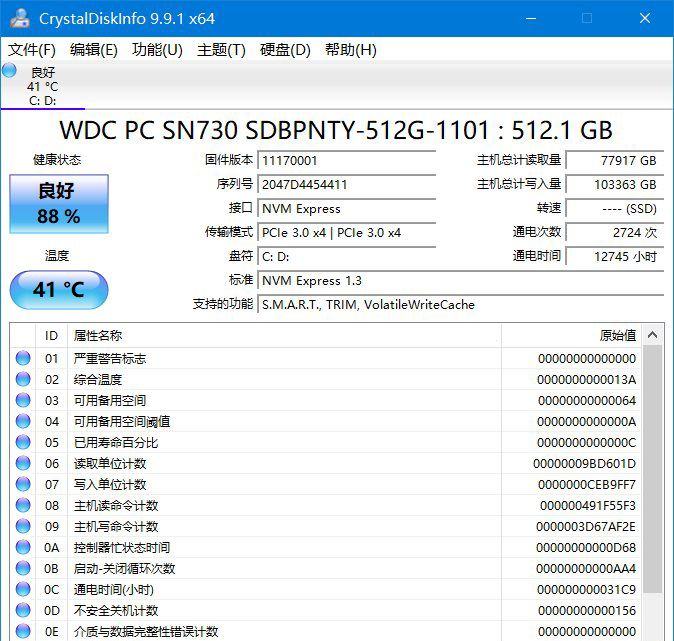Viewport: 674px width, 641px height.
Task: Click status orb for attribute 0D 不安全关机计数
Action: pos(23,610)
